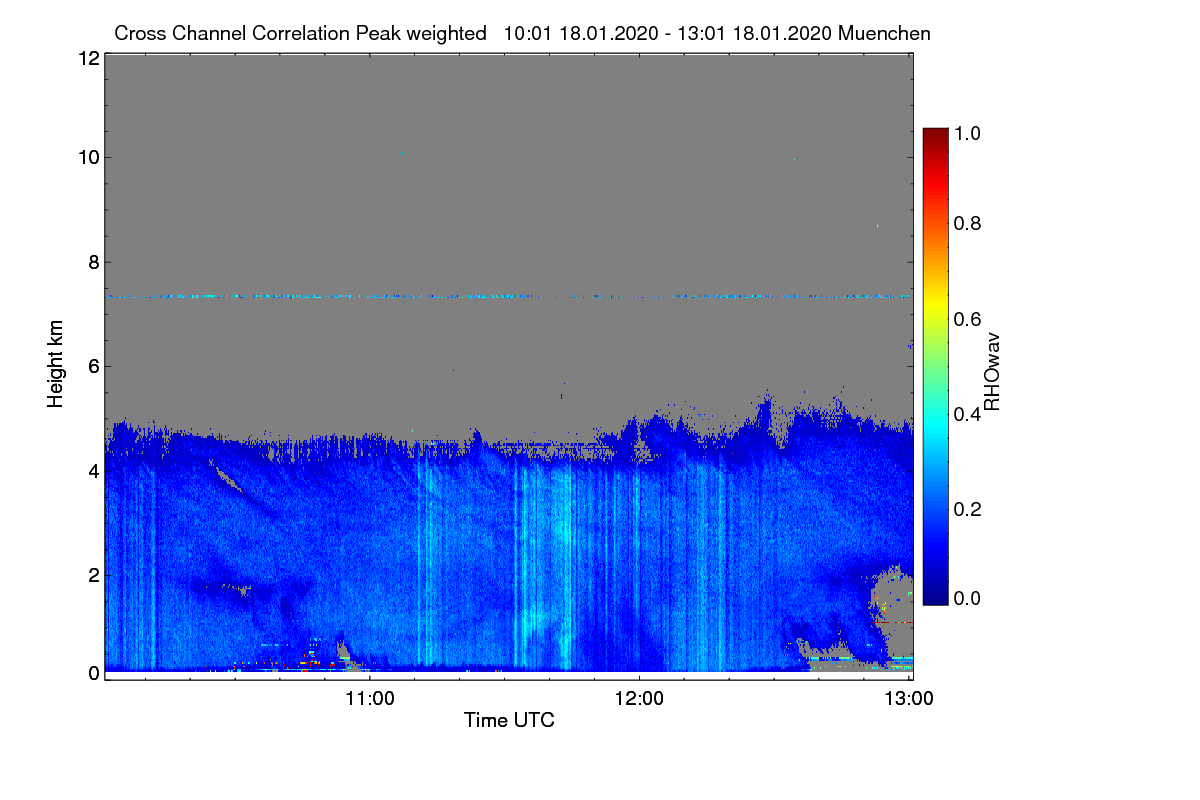Click the colorbar tick label 0.6

pyautogui.click(x=968, y=318)
